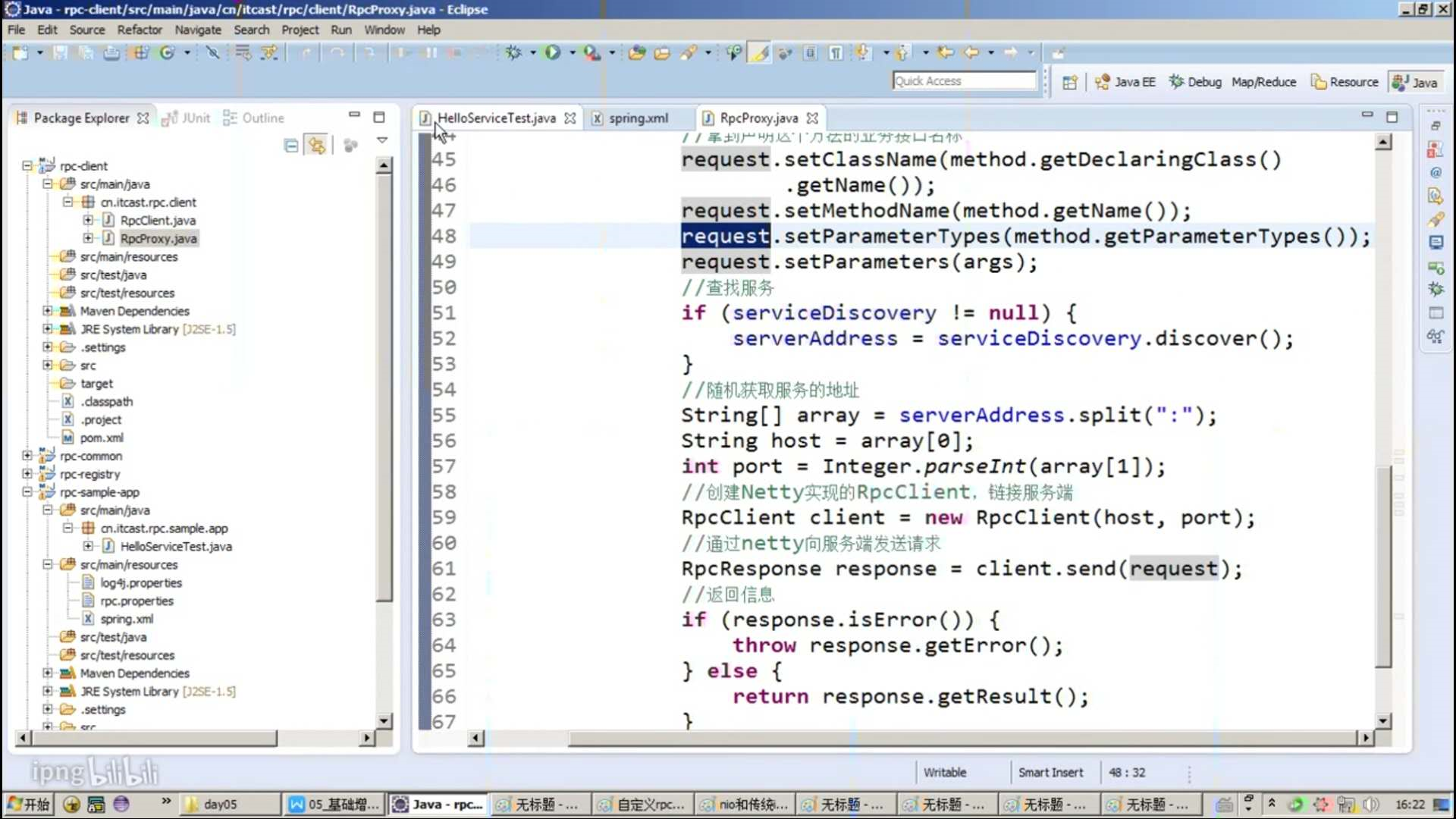Click the Run External Tools icon
The width and height of the screenshot is (1456, 819).
point(591,53)
